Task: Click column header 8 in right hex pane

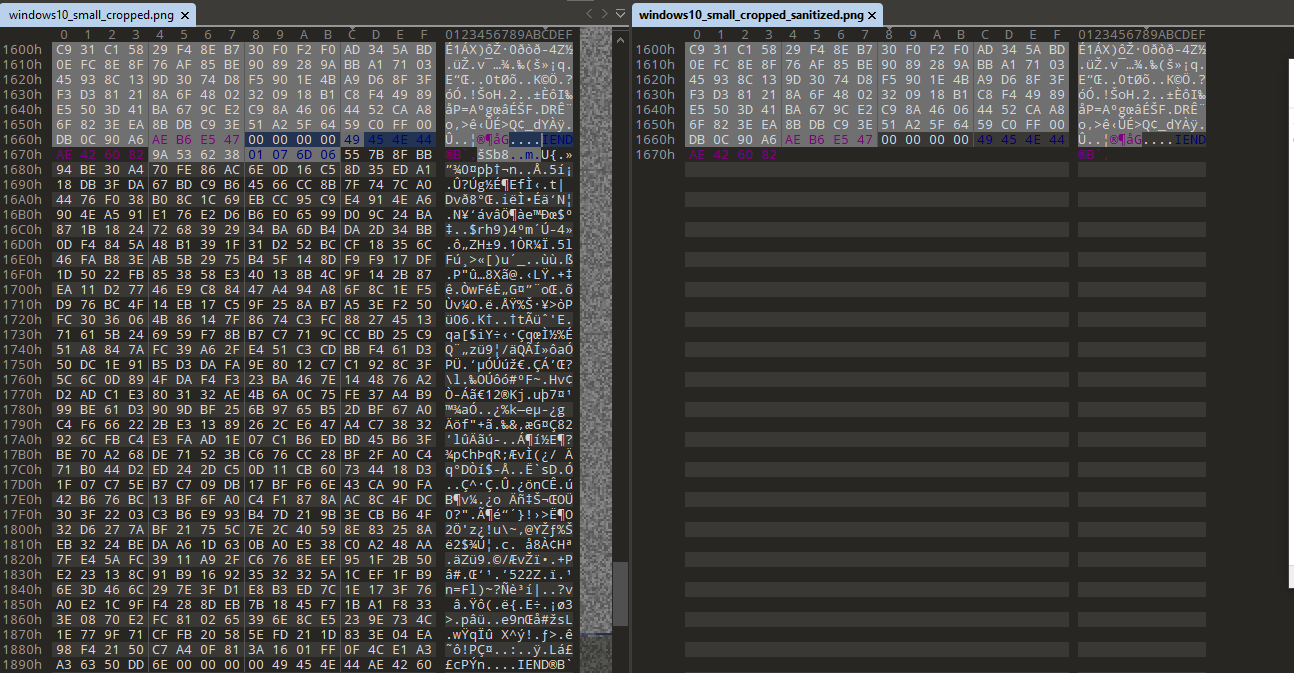Action: click(889, 36)
